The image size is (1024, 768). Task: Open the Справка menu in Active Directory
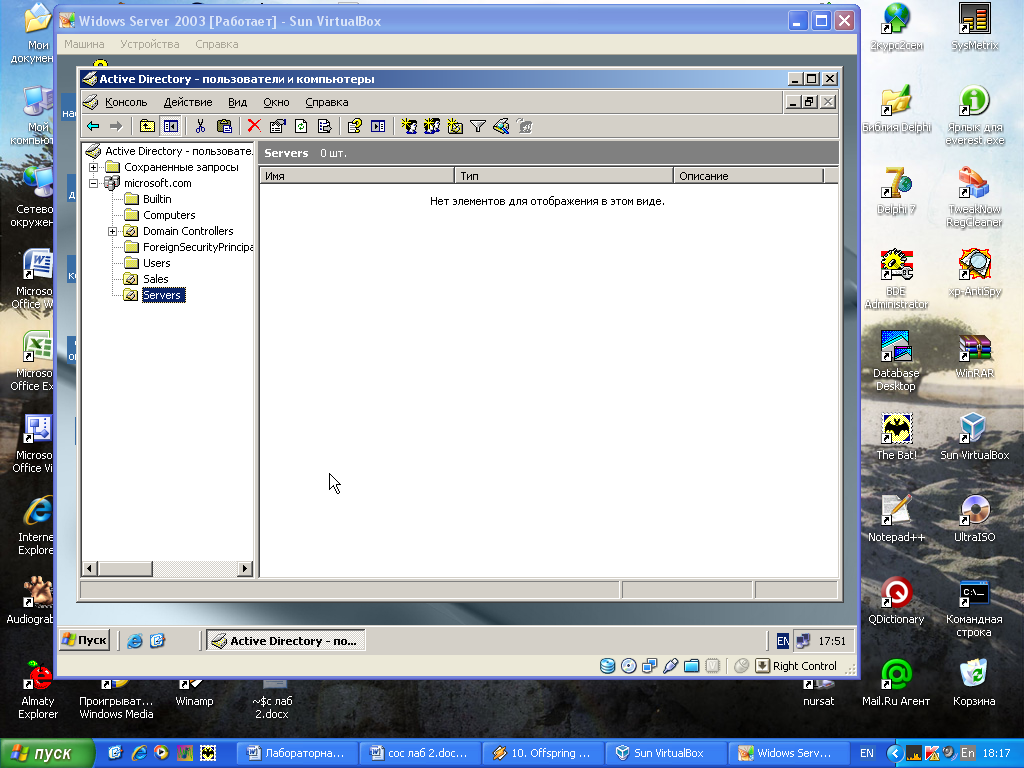click(327, 102)
